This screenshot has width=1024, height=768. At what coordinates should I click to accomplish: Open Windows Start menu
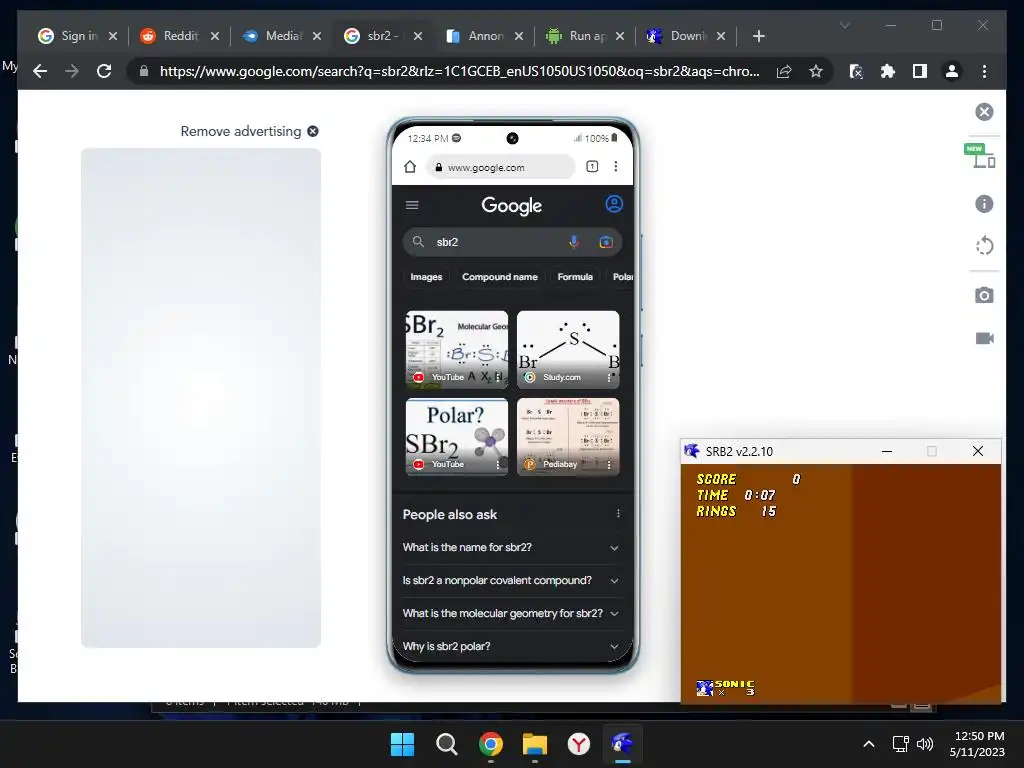coord(402,744)
